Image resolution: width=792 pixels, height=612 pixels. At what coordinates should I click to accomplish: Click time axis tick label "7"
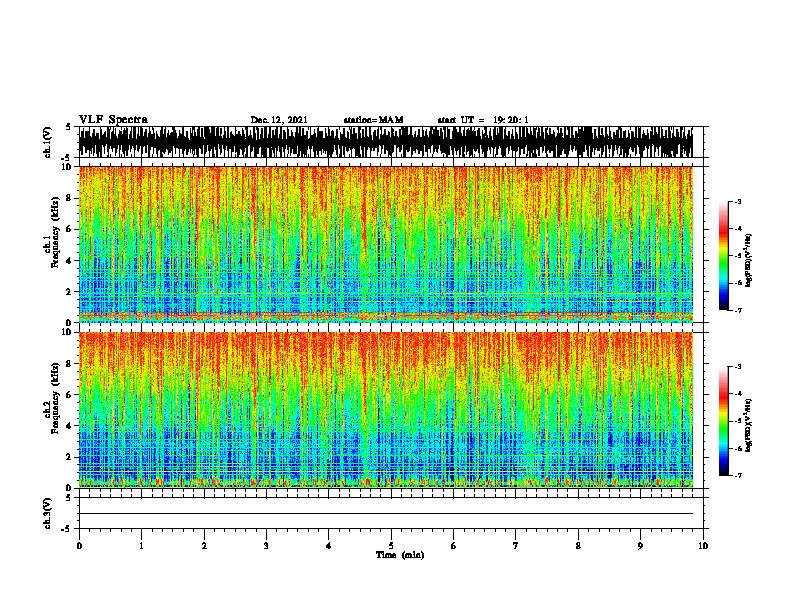click(x=516, y=546)
